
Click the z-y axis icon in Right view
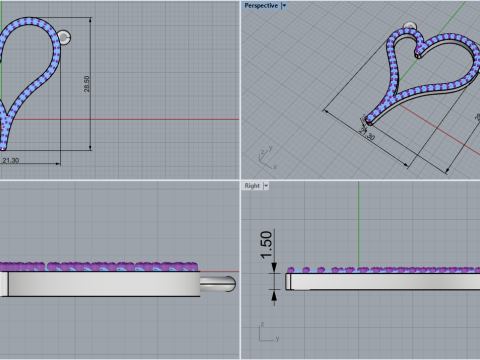(269, 332)
